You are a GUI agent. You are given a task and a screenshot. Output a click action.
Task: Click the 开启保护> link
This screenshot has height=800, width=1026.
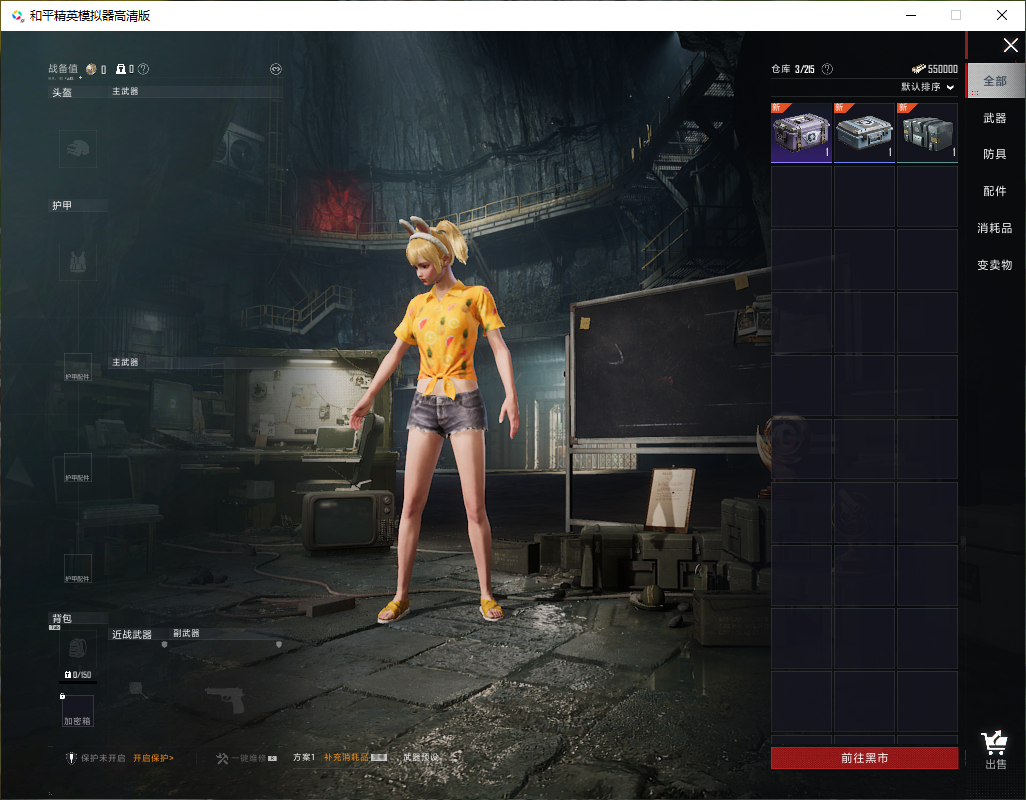(x=153, y=758)
